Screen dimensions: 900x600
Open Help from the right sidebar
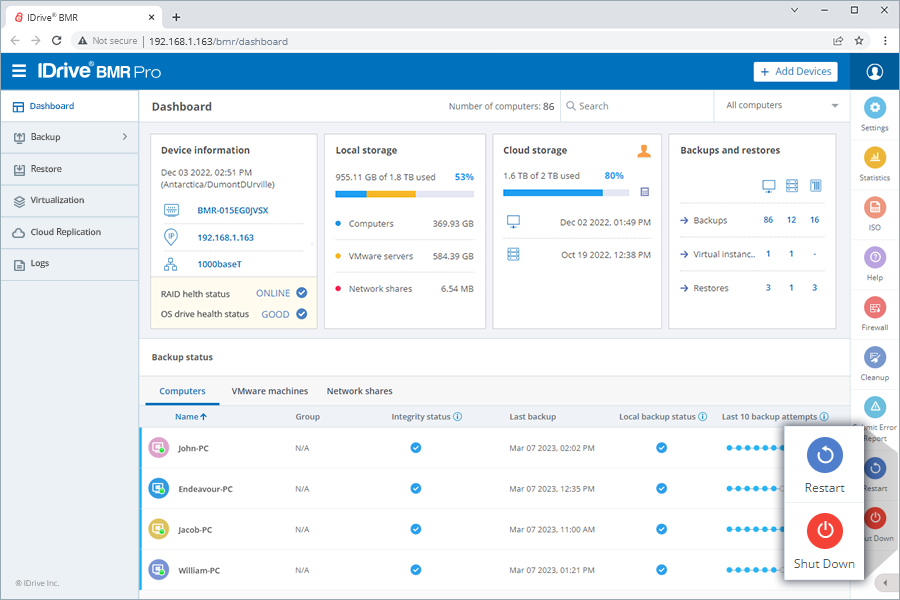click(x=875, y=257)
